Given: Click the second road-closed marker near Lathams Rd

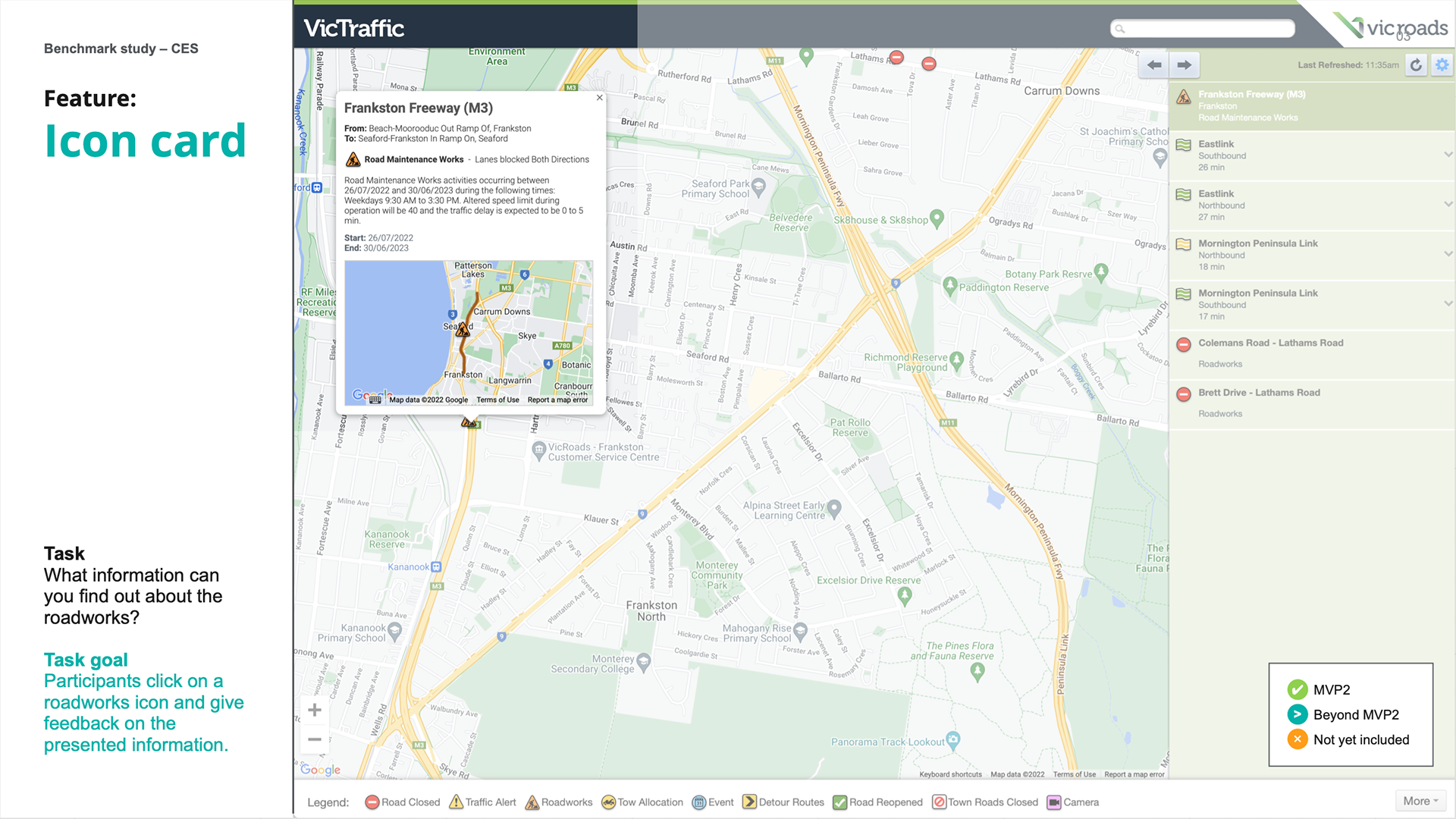Looking at the screenshot, I should (x=929, y=64).
